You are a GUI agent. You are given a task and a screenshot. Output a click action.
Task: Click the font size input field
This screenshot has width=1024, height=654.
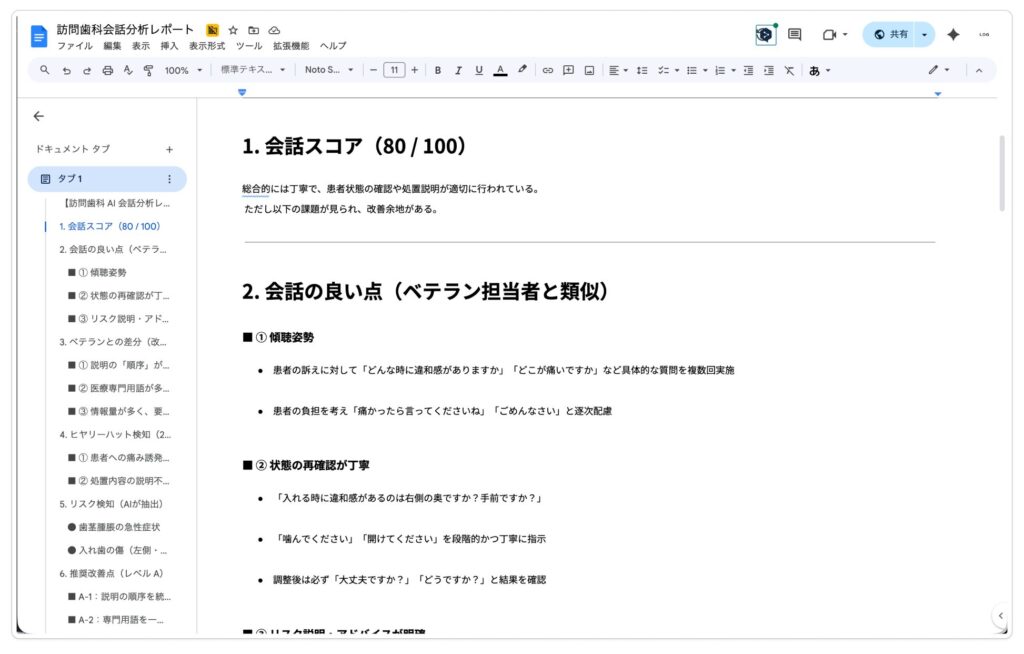(394, 70)
